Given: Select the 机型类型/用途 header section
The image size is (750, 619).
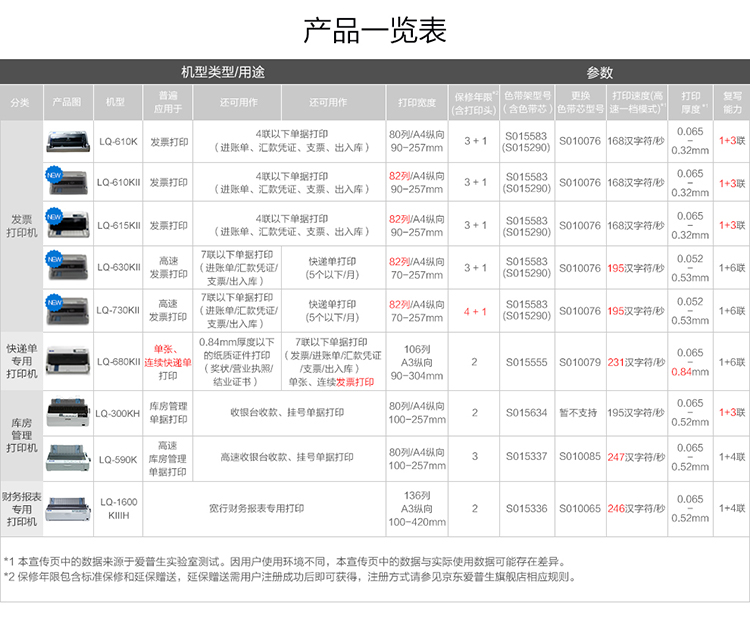Looking at the screenshot, I should (x=222, y=73).
